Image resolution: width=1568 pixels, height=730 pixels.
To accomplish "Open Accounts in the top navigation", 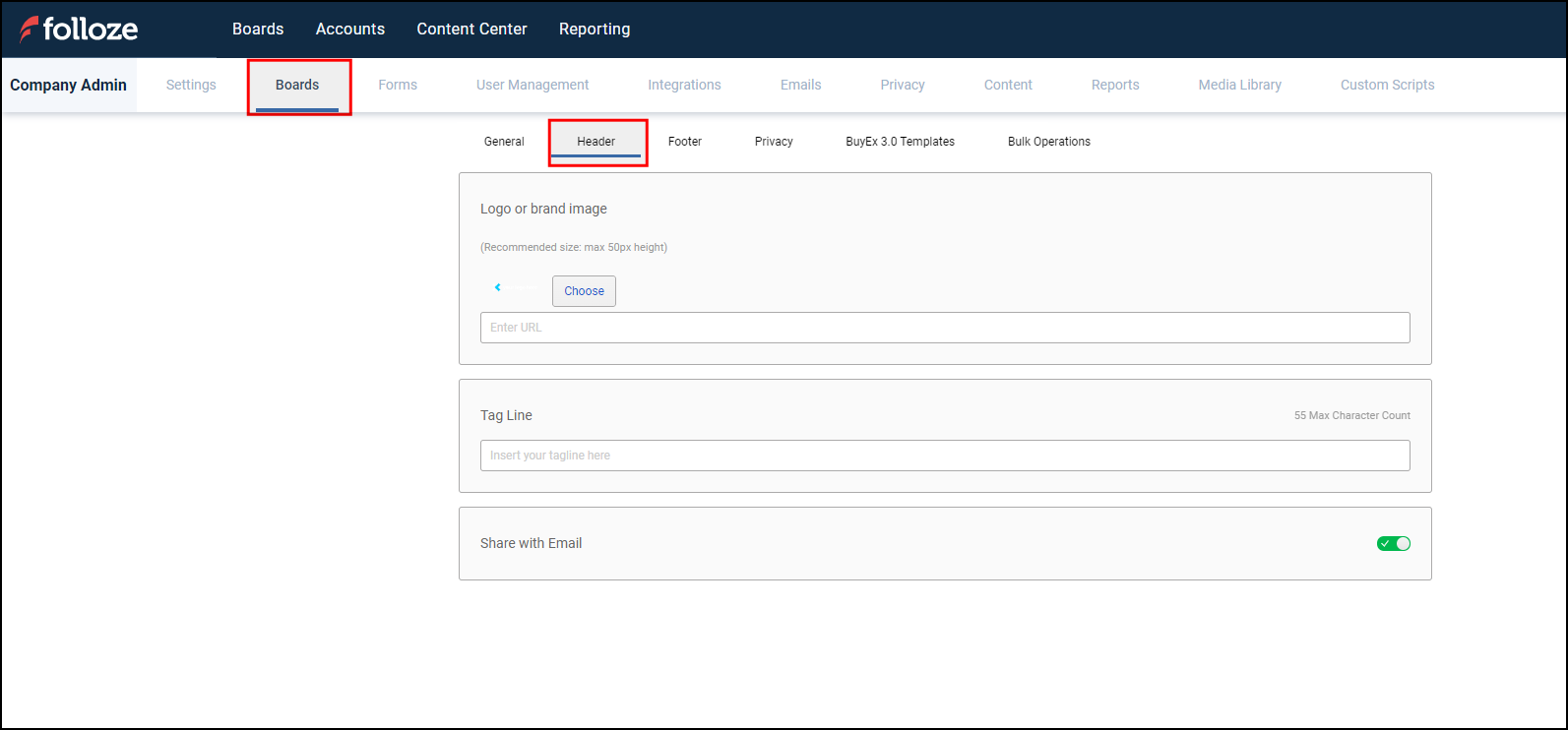I will click(349, 30).
